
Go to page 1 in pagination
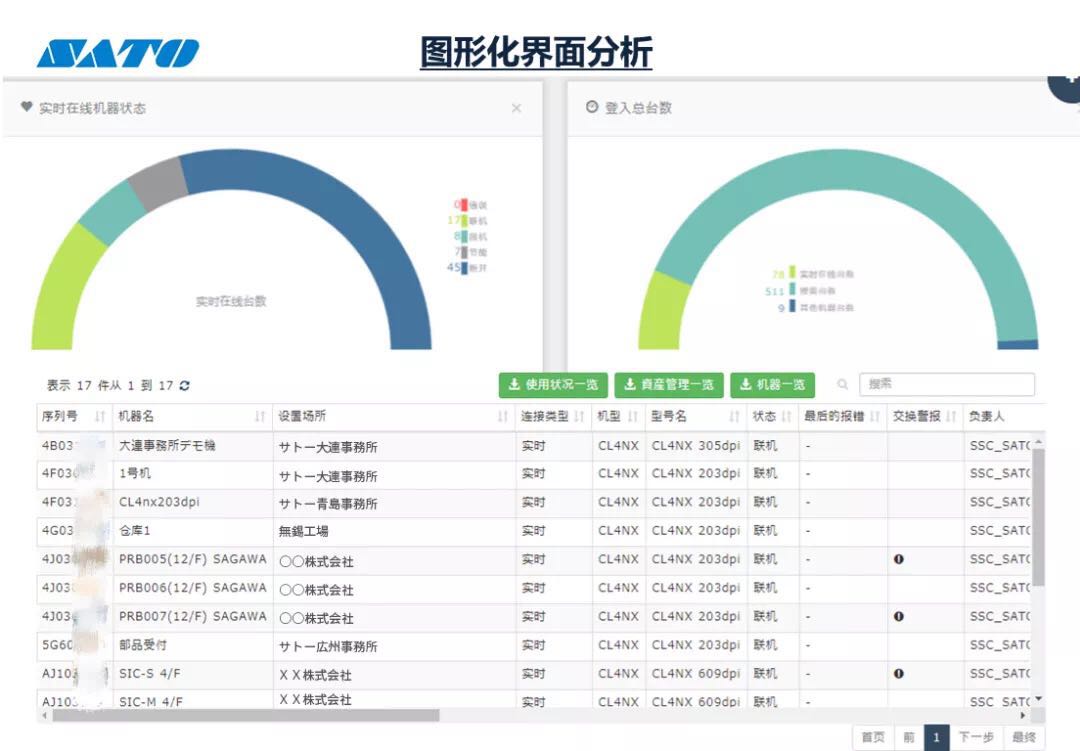pyautogui.click(x=936, y=738)
